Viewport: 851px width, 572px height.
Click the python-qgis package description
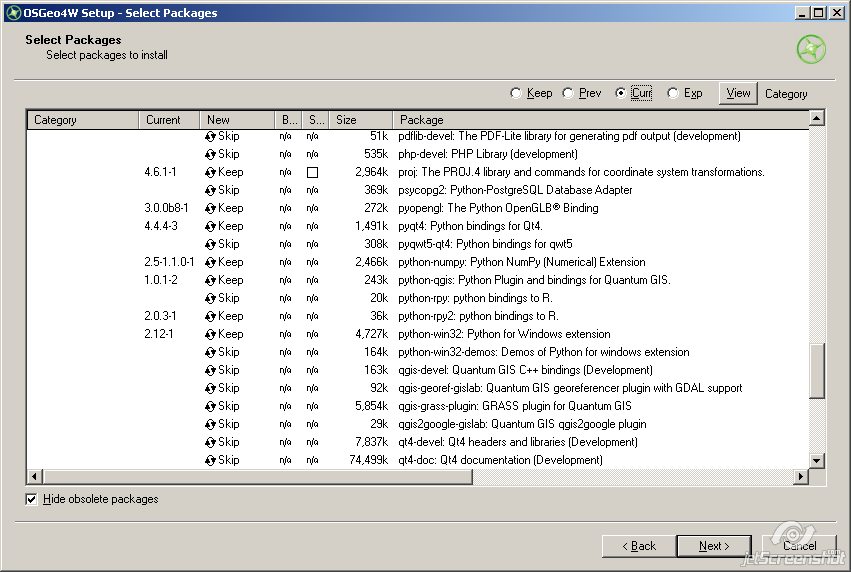pyautogui.click(x=534, y=280)
